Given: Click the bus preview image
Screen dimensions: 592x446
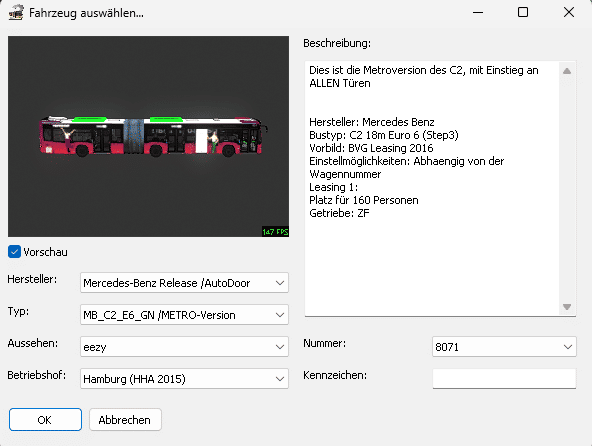Looking at the screenshot, I should click(x=148, y=136).
